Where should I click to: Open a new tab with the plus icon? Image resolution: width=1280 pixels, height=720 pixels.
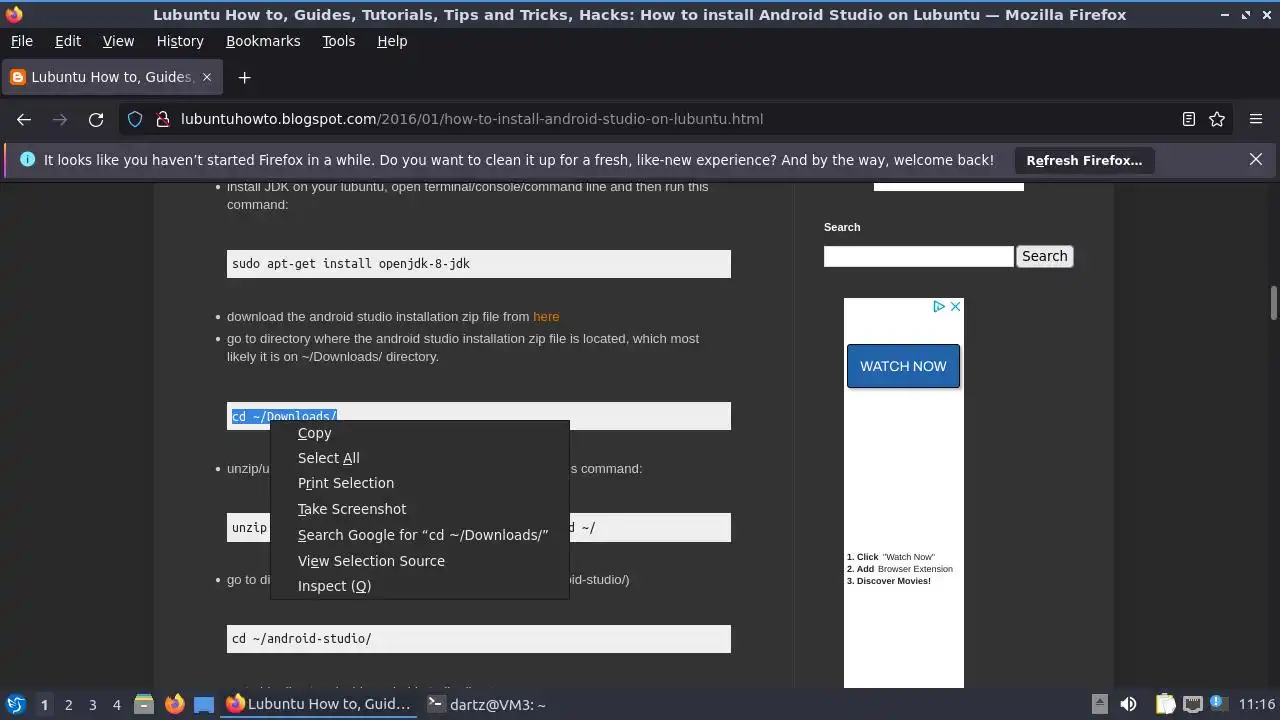pos(244,77)
